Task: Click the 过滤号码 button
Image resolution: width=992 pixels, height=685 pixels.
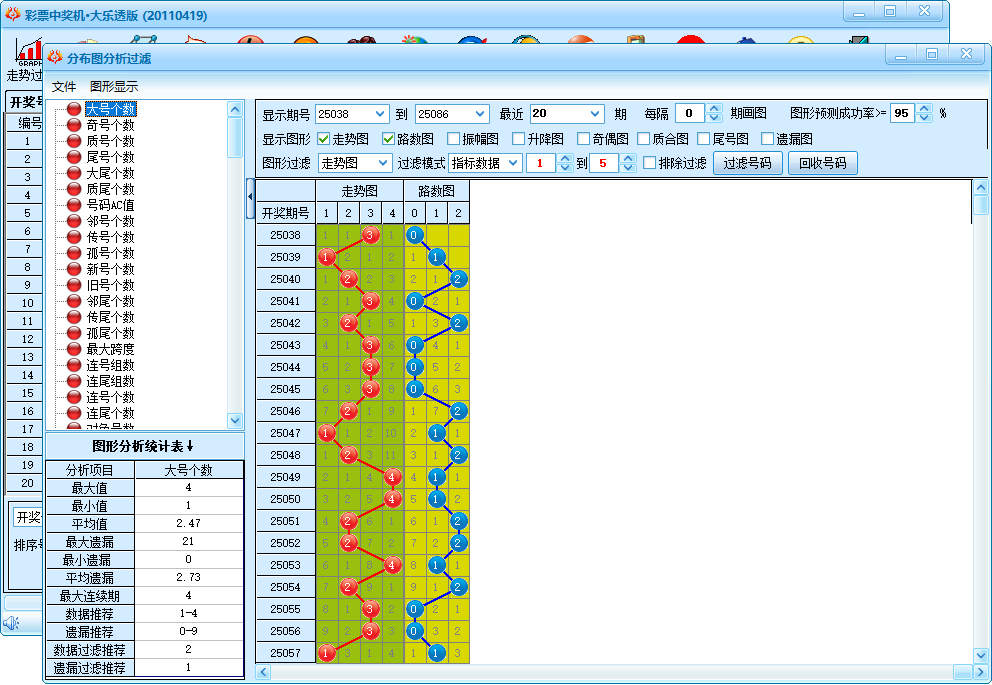Action: tap(748, 163)
